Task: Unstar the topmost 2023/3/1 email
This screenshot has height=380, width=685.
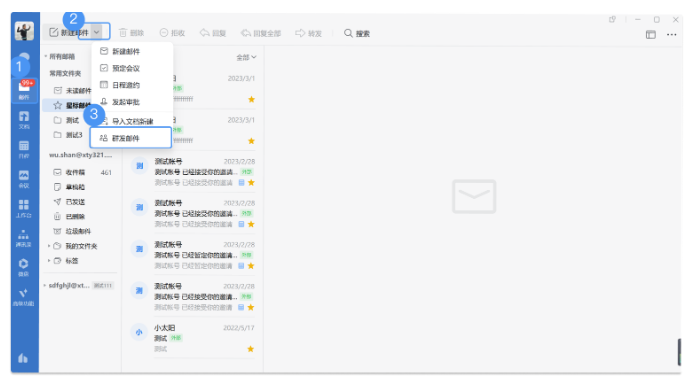Action: click(x=251, y=99)
